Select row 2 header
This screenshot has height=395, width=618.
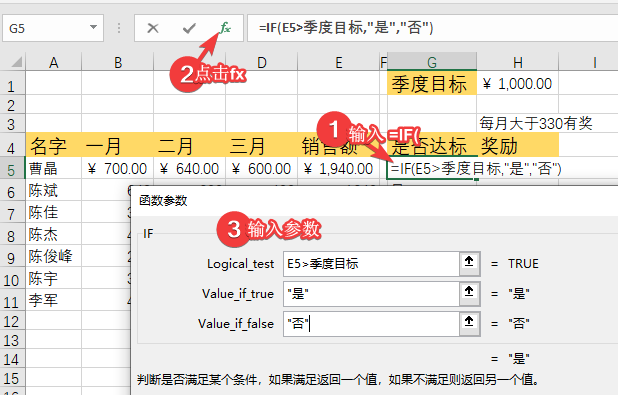coord(12,105)
